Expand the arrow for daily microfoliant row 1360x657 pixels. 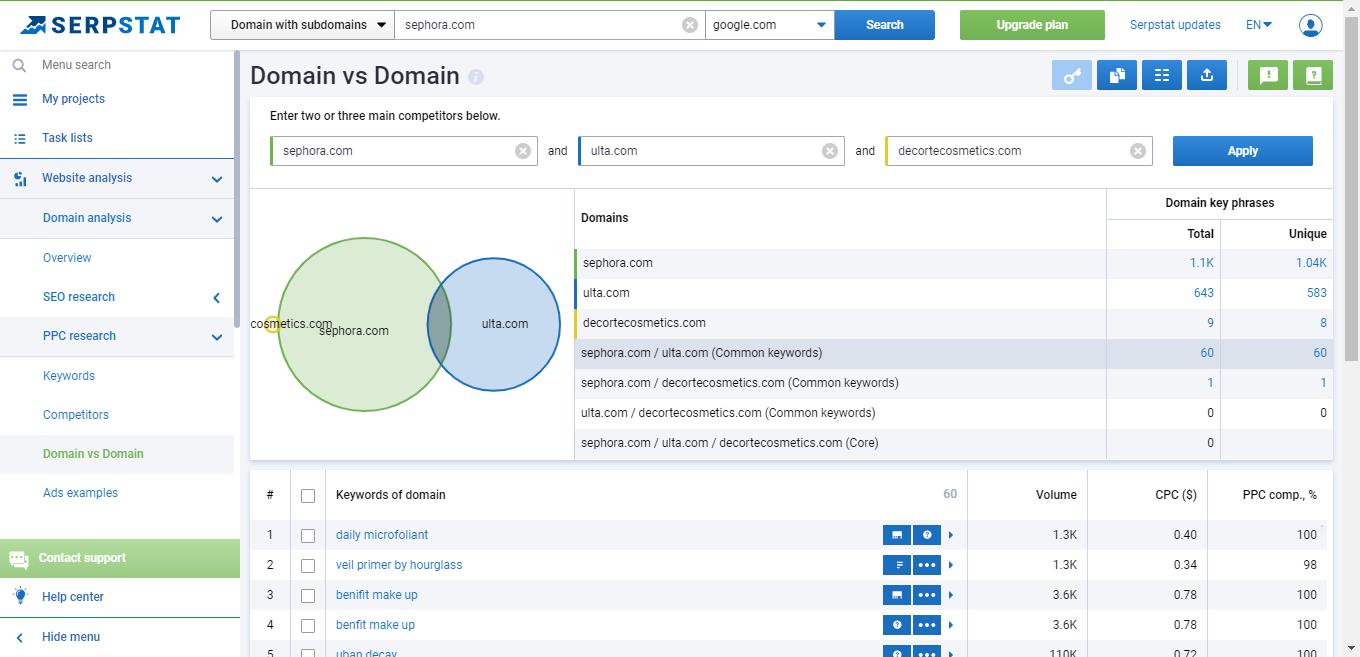click(x=951, y=535)
